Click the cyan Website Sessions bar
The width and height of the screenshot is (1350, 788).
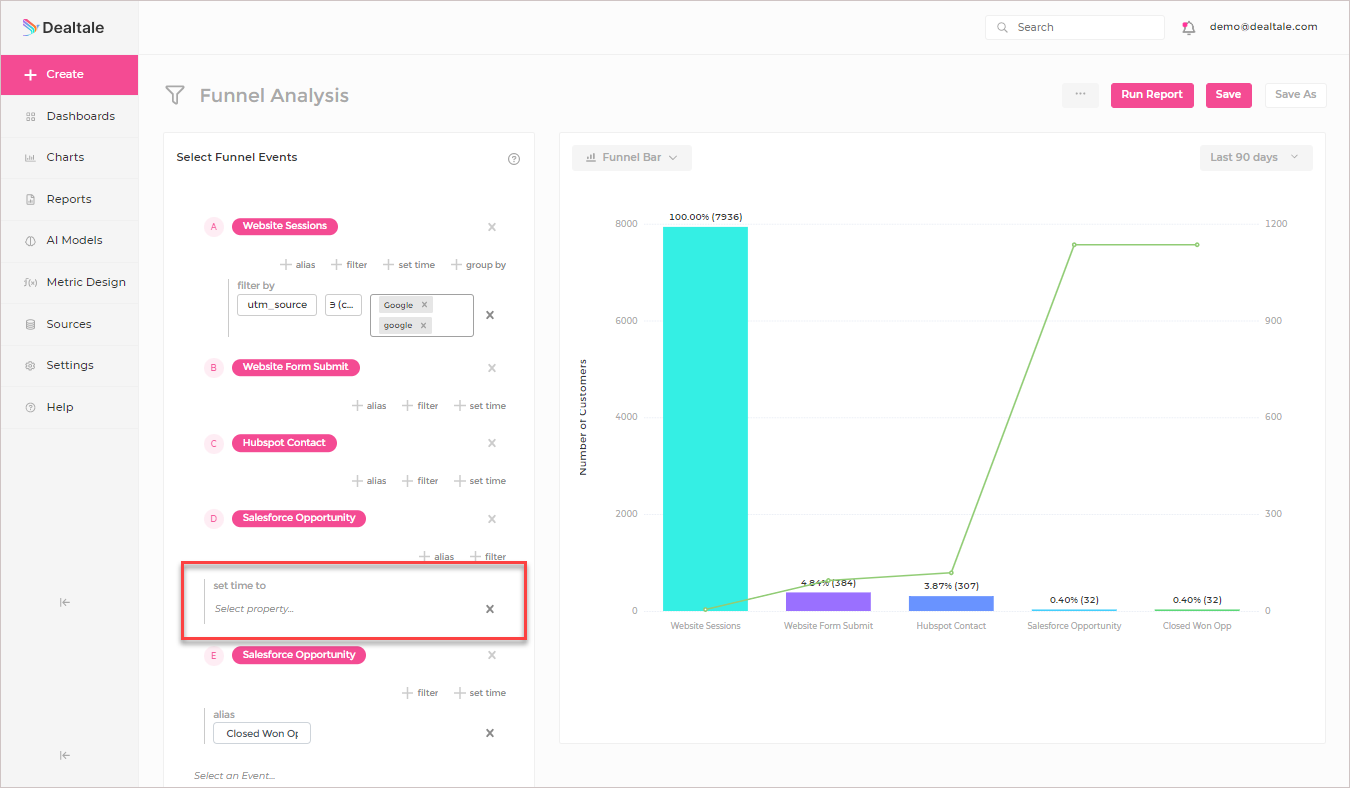(705, 419)
